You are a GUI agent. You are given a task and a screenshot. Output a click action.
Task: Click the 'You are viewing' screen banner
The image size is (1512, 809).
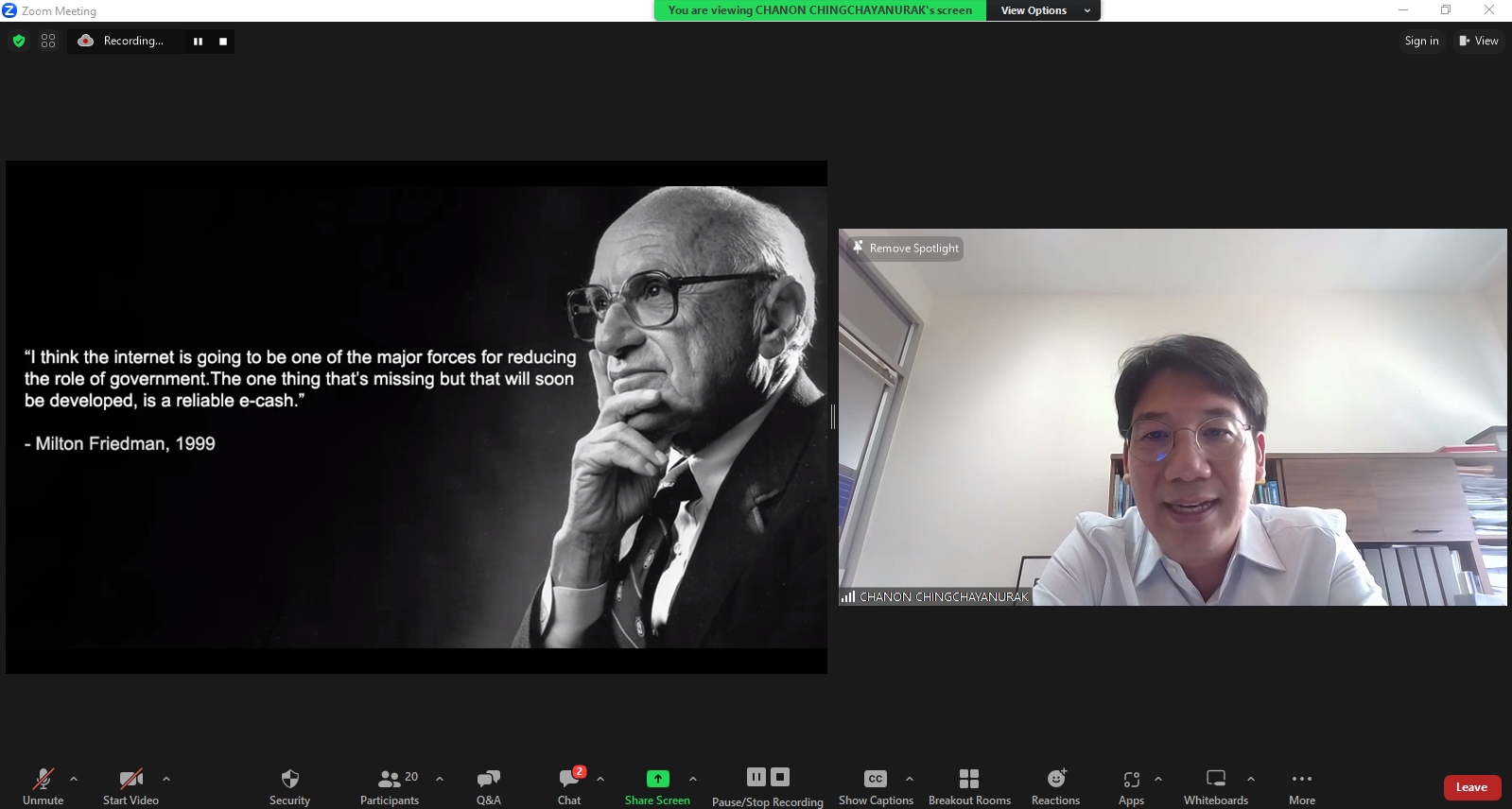point(820,10)
